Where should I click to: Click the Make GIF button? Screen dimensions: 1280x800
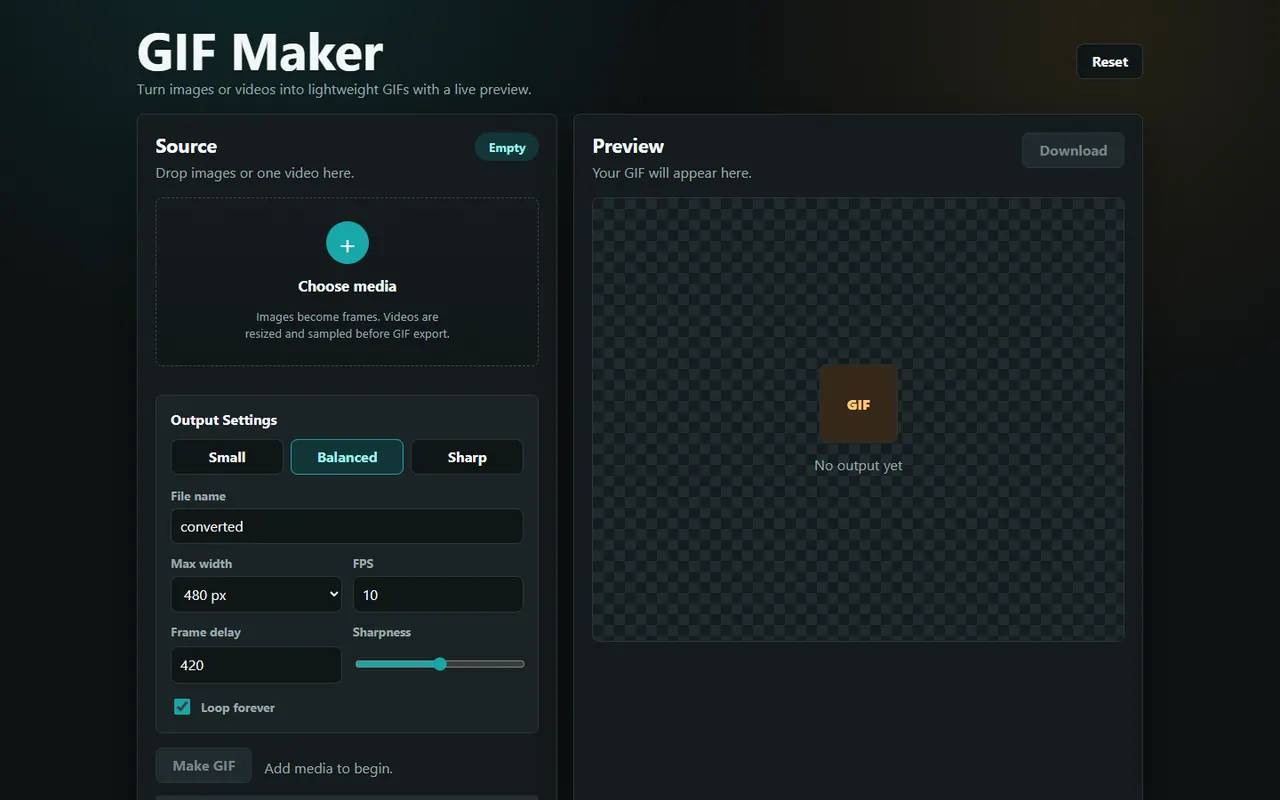point(204,766)
